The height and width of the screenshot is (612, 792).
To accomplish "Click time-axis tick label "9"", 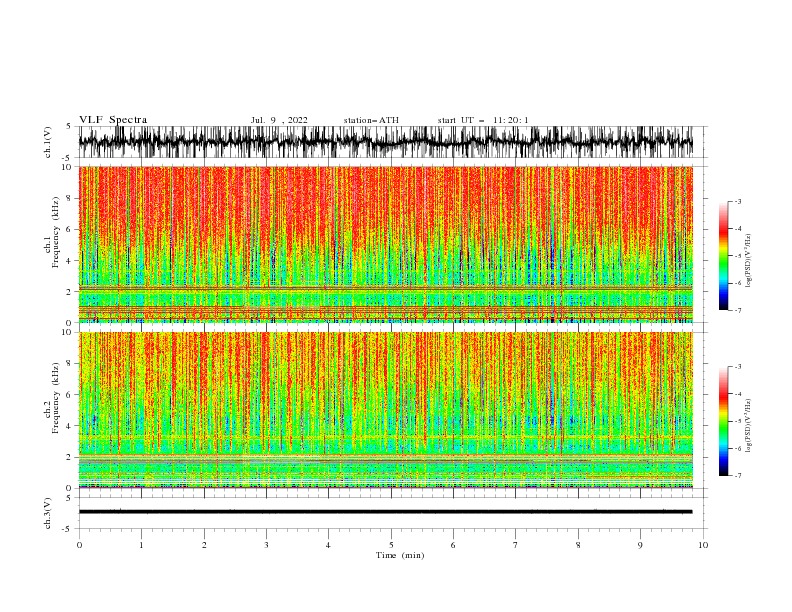I will pos(640,545).
